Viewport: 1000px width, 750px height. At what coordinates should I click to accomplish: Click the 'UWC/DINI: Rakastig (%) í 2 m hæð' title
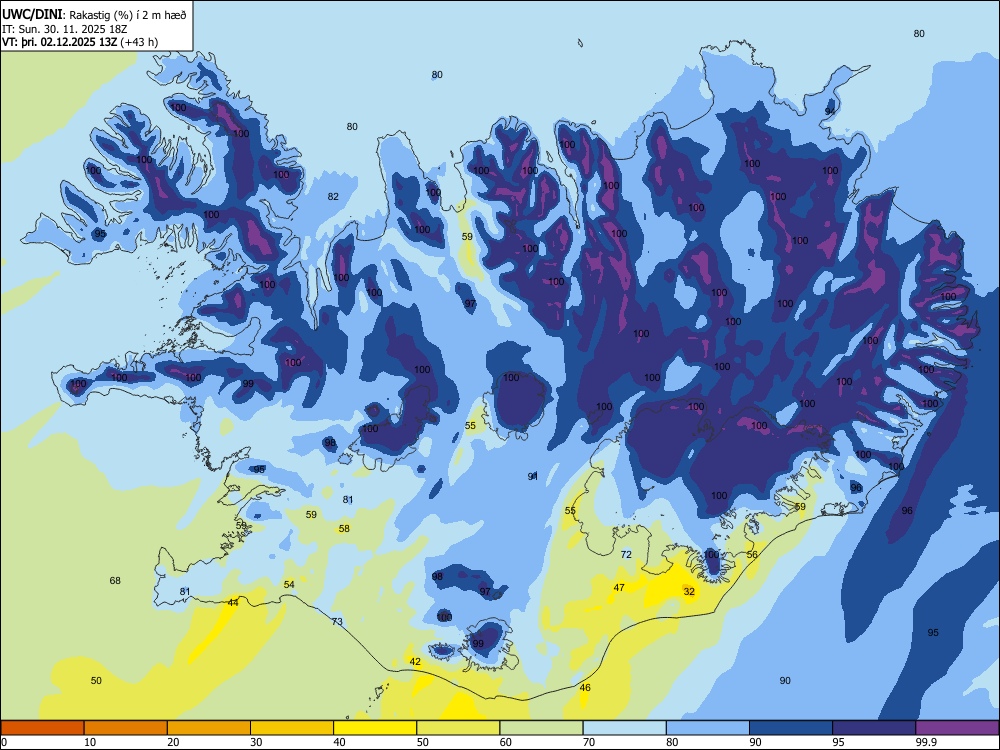click(x=94, y=15)
